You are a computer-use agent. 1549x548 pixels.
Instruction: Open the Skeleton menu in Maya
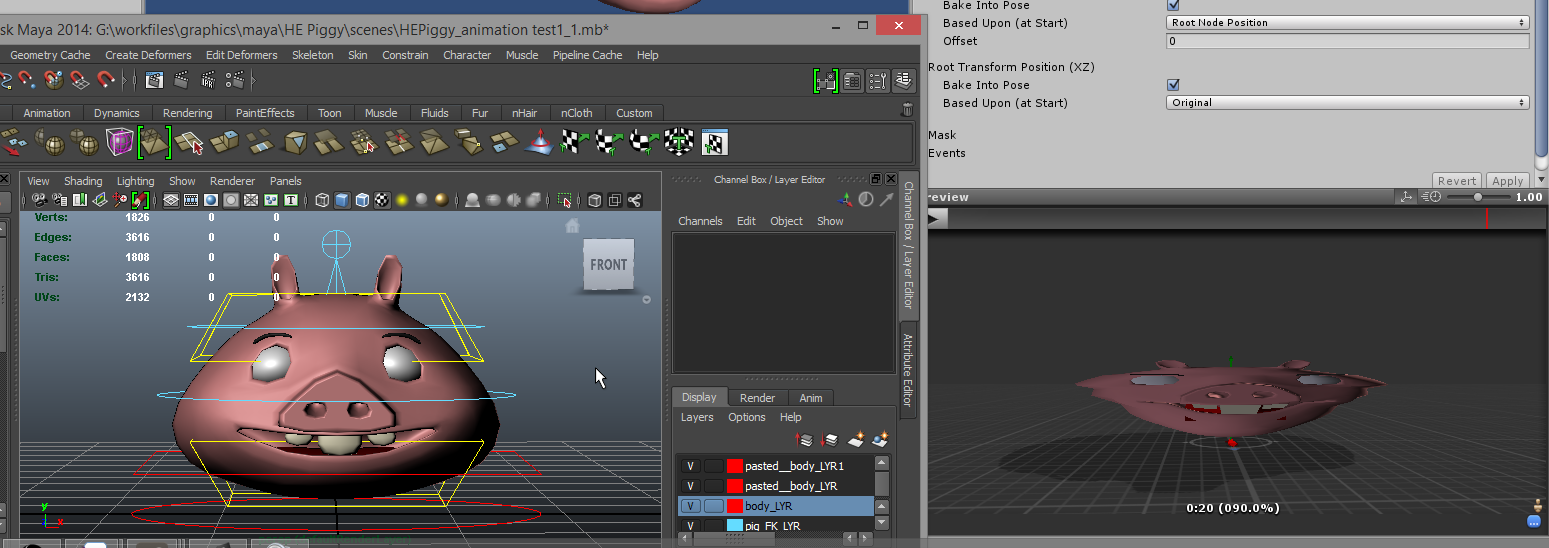313,55
